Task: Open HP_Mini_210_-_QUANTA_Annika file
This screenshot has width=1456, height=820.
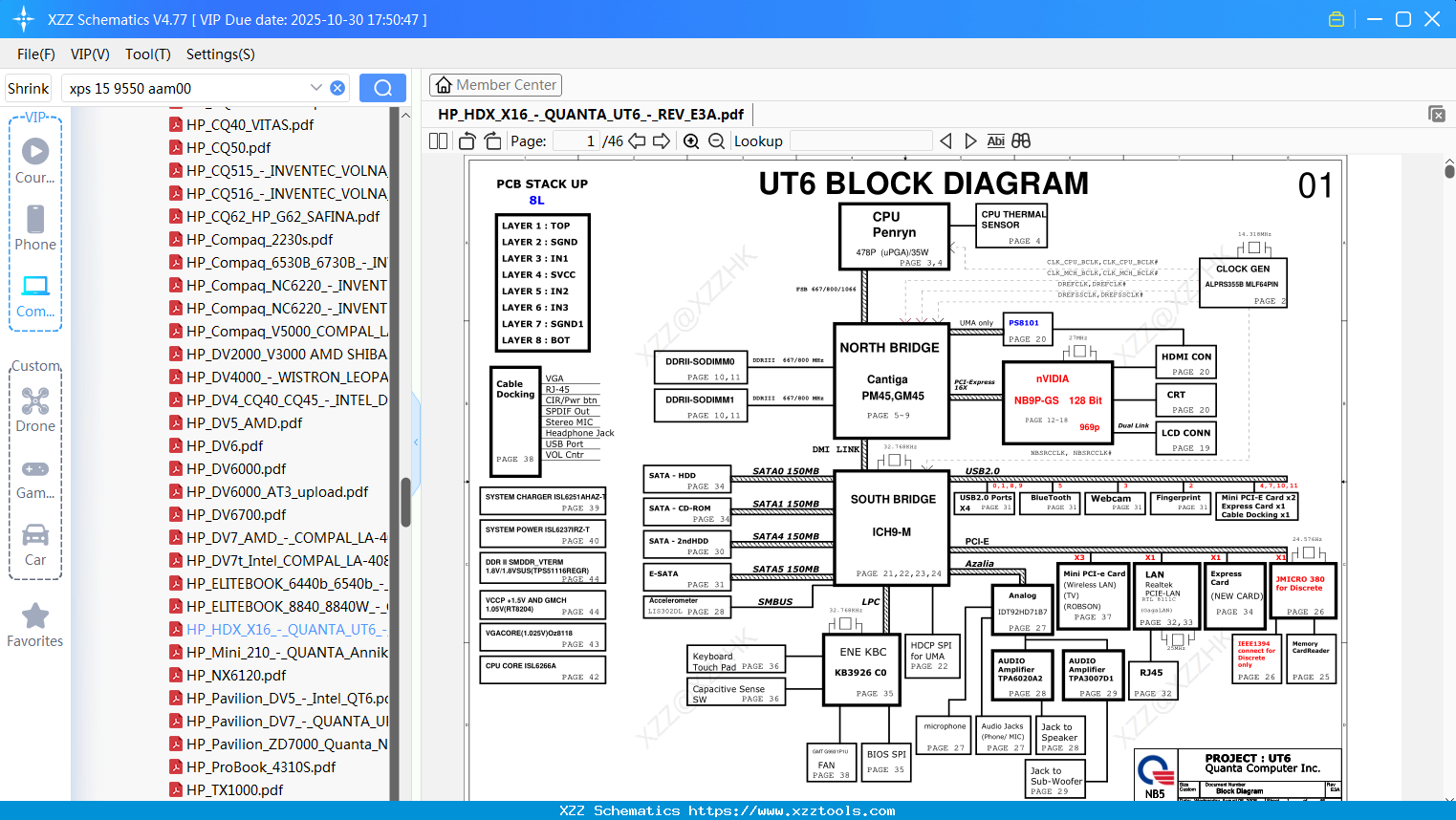Action: point(287,652)
